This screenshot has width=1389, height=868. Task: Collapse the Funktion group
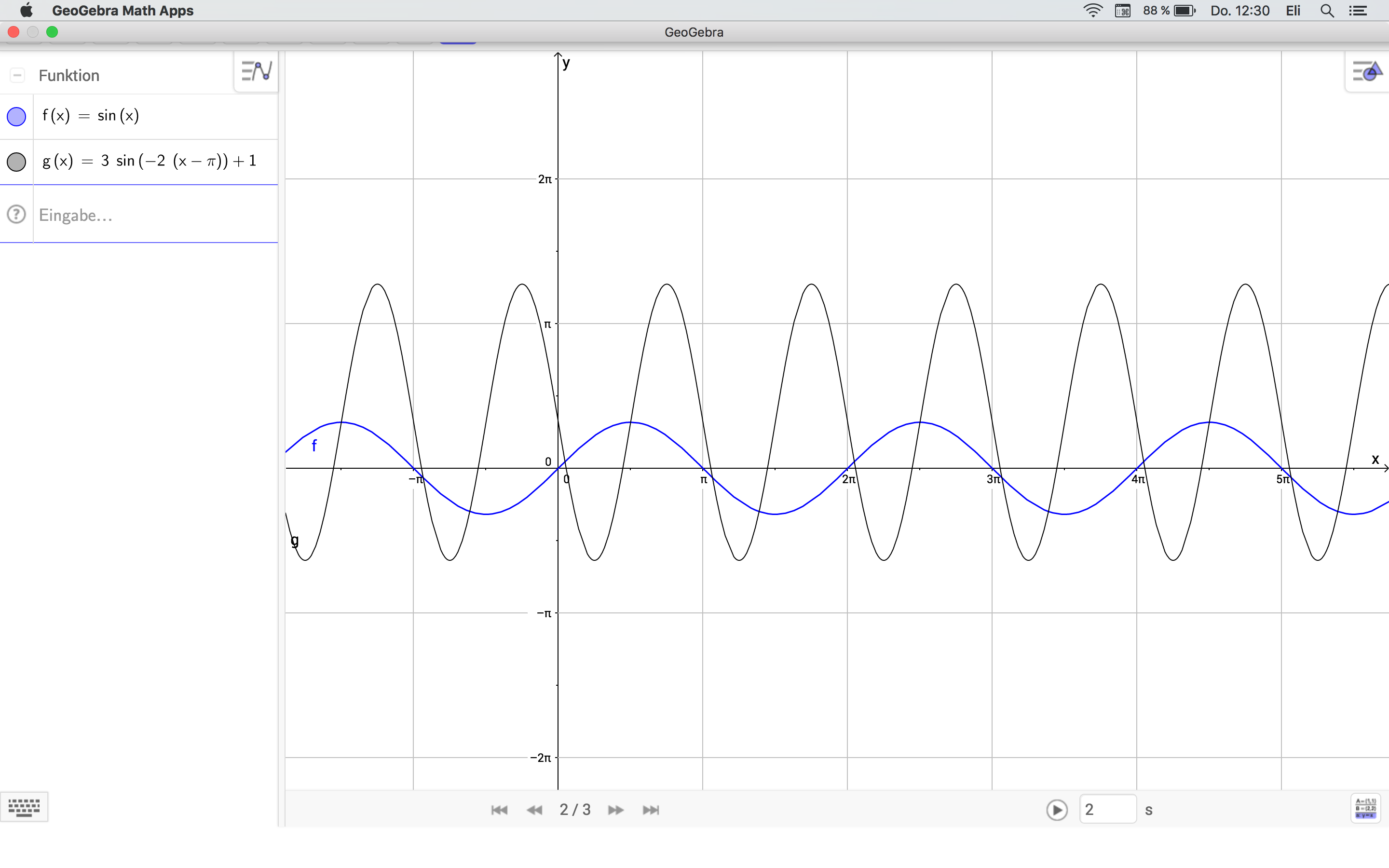(17, 75)
